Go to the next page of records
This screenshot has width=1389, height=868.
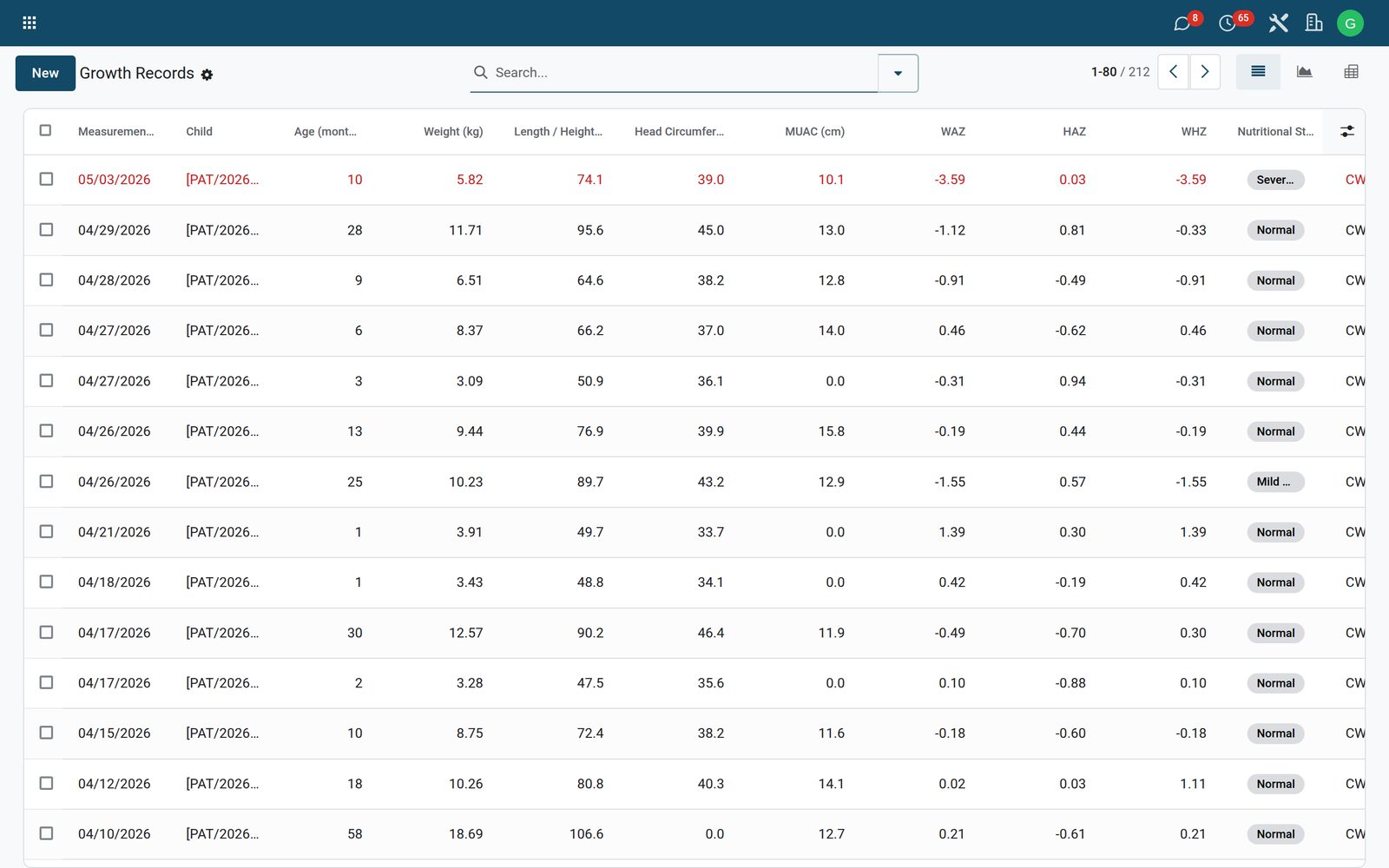coord(1204,72)
